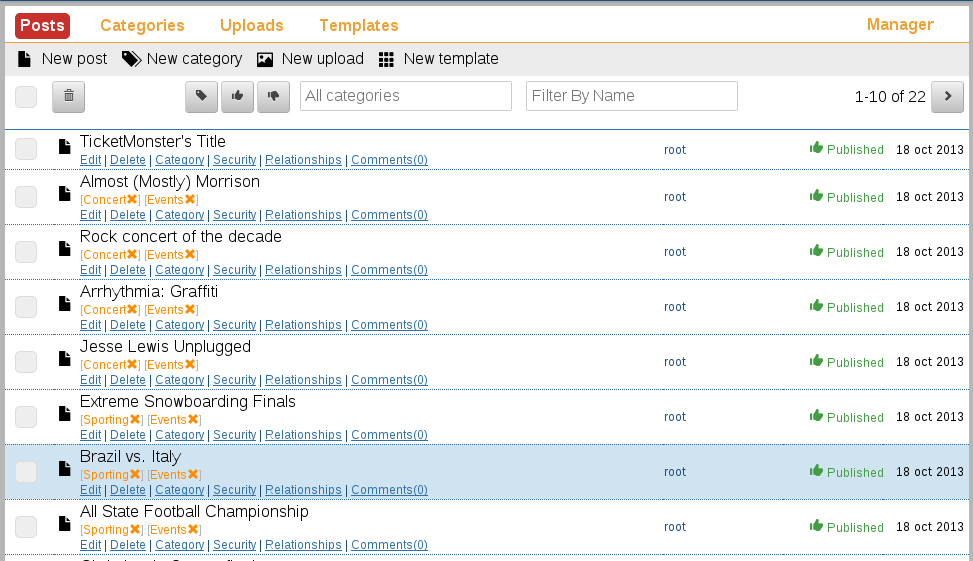Open the Templates tab
The width and height of the screenshot is (973, 561).
tap(359, 25)
